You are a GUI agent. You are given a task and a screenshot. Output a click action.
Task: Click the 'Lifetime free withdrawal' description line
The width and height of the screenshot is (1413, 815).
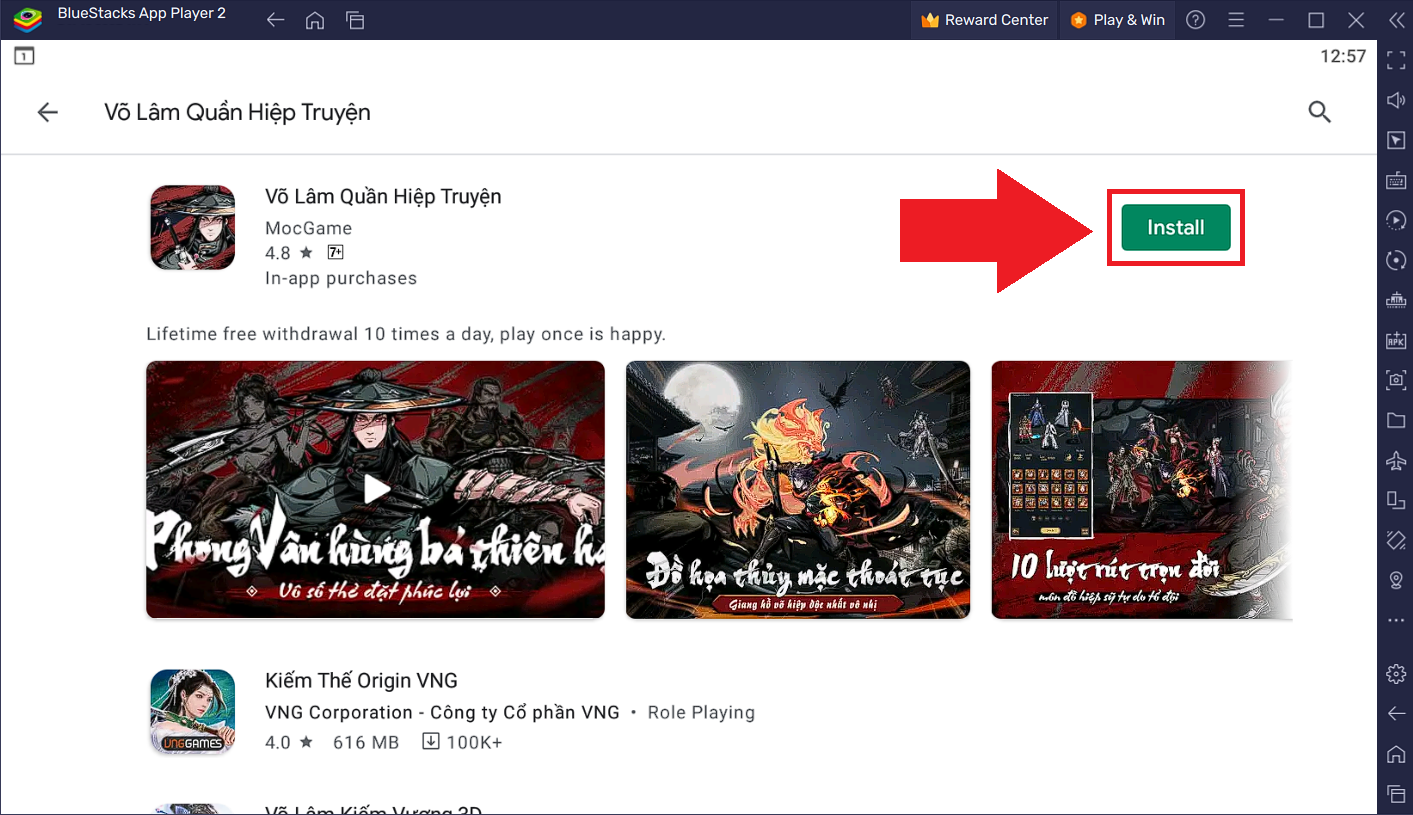point(406,334)
